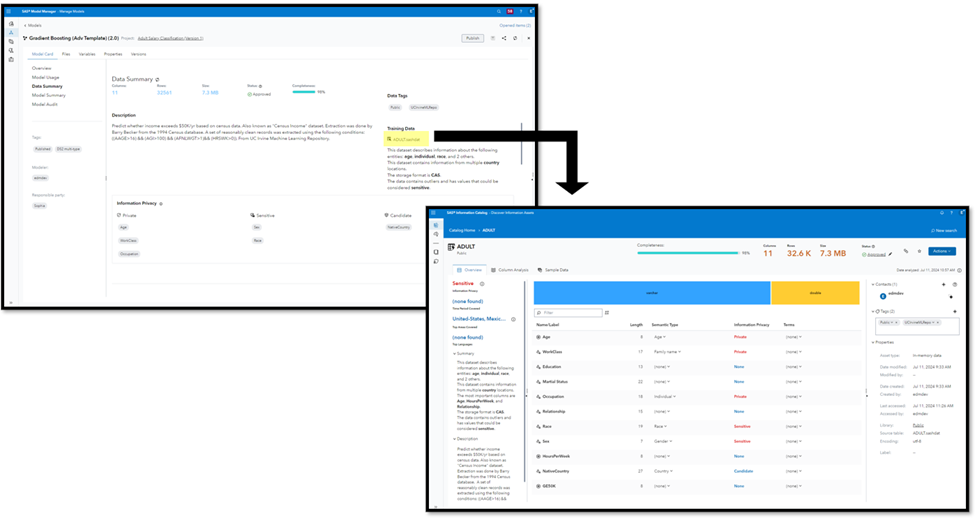Click top sidebar icon in Information Catalog
The width and height of the screenshot is (975, 522).
436,225
